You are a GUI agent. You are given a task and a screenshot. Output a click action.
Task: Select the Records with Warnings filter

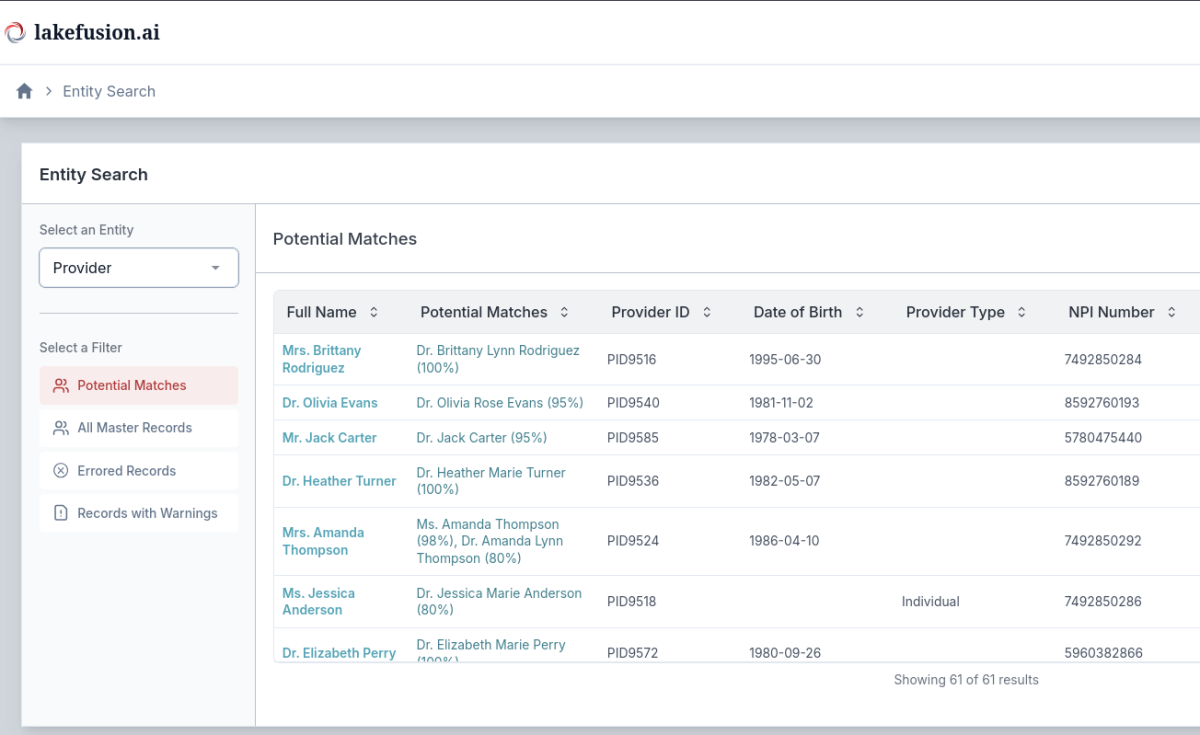[x=147, y=513]
